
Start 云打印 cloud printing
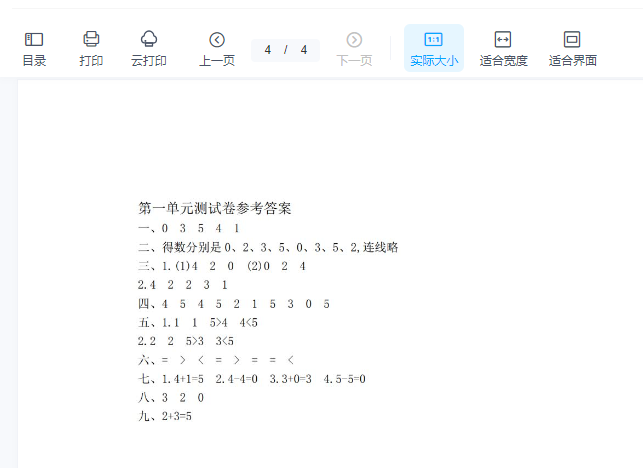[x=149, y=48]
